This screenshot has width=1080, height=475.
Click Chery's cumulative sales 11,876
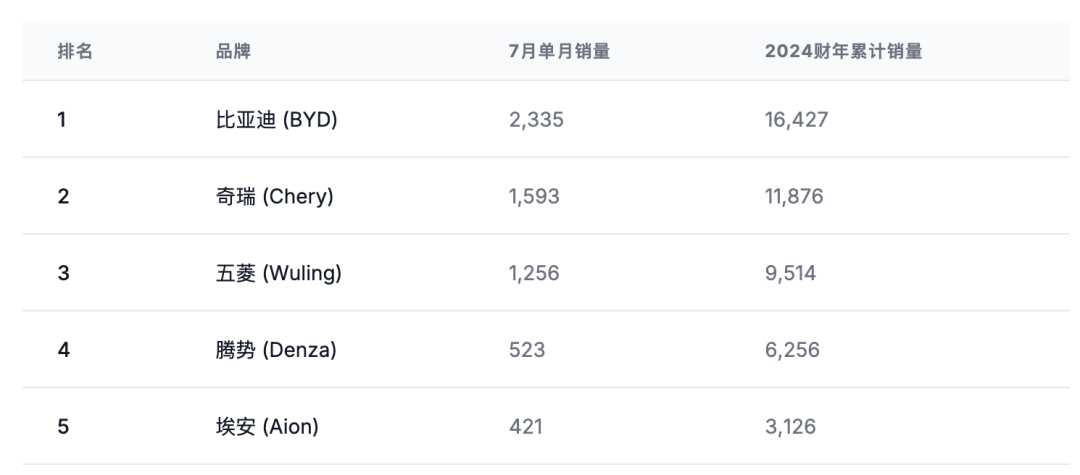click(x=794, y=197)
